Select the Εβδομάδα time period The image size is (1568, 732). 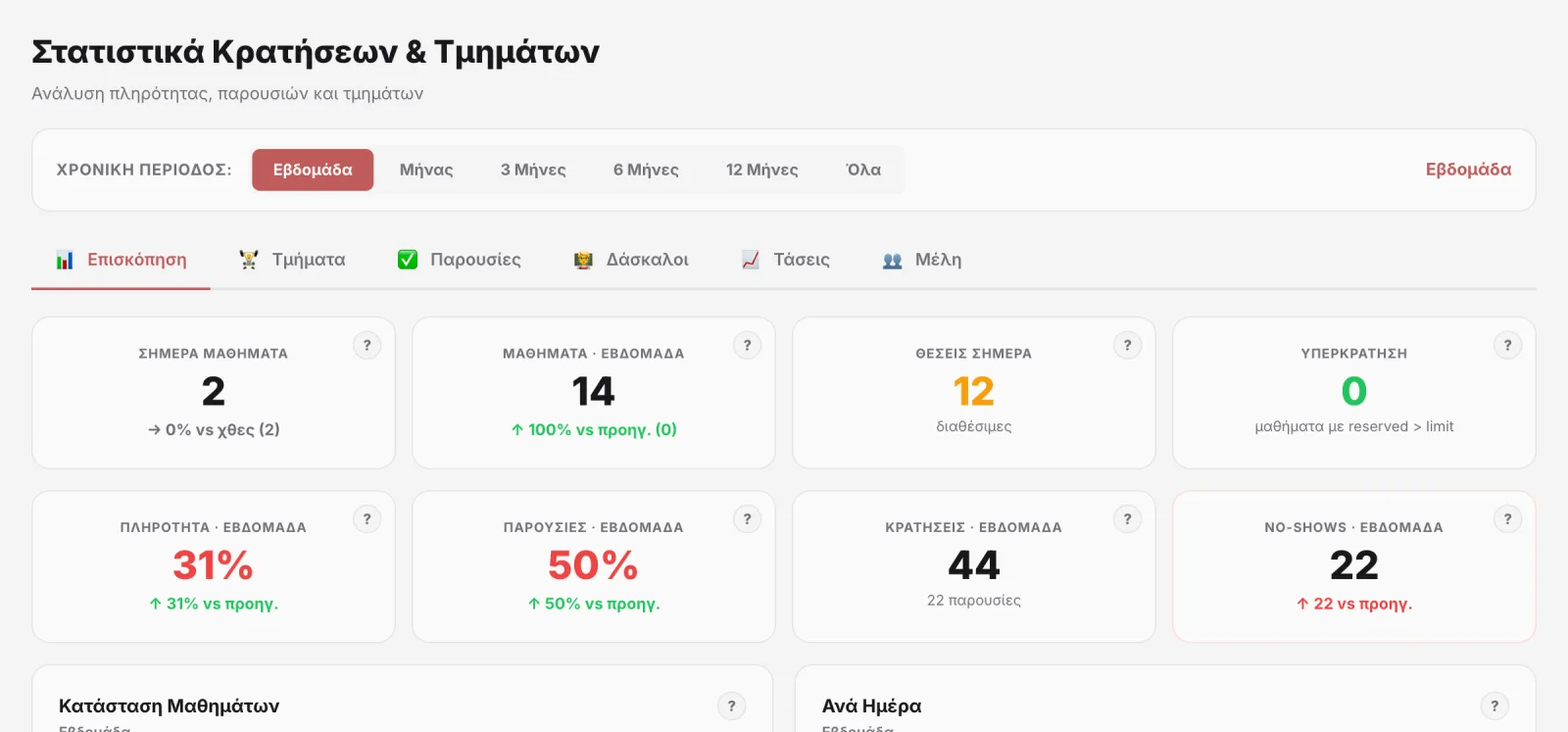point(313,170)
